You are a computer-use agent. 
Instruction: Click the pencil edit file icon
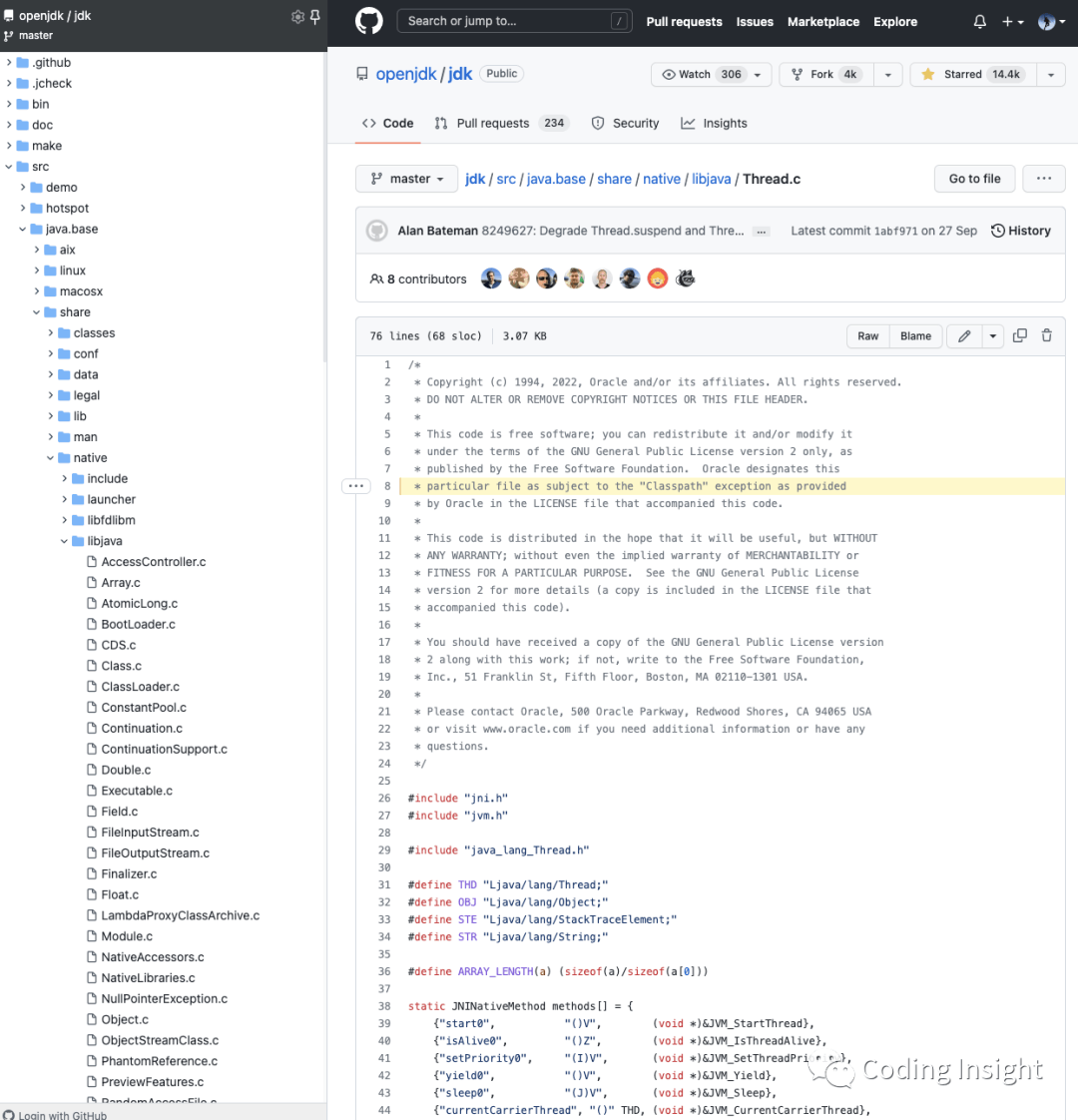[x=963, y=335]
